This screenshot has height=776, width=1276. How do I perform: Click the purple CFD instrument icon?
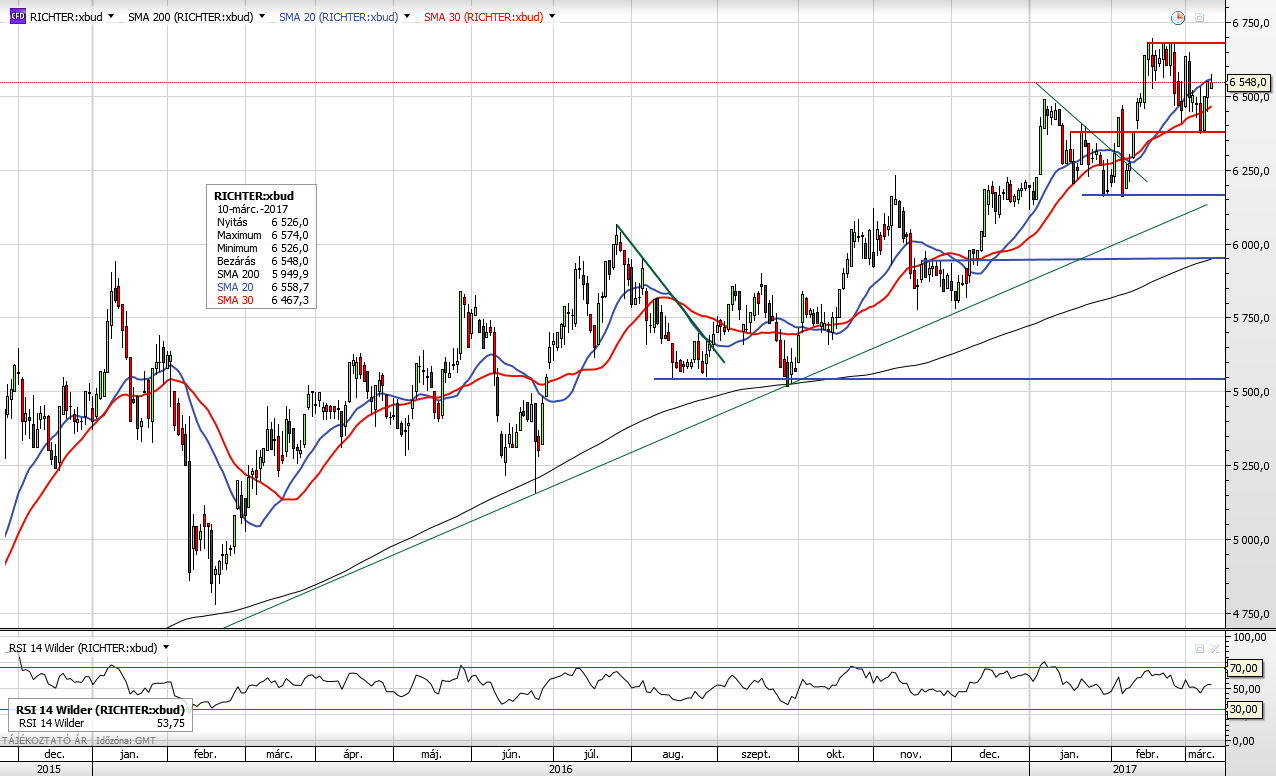[x=18, y=17]
